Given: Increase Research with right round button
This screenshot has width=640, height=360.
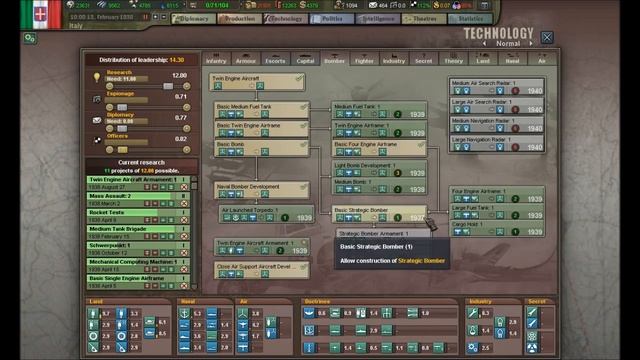Looking at the screenshot, I should coord(187,86).
